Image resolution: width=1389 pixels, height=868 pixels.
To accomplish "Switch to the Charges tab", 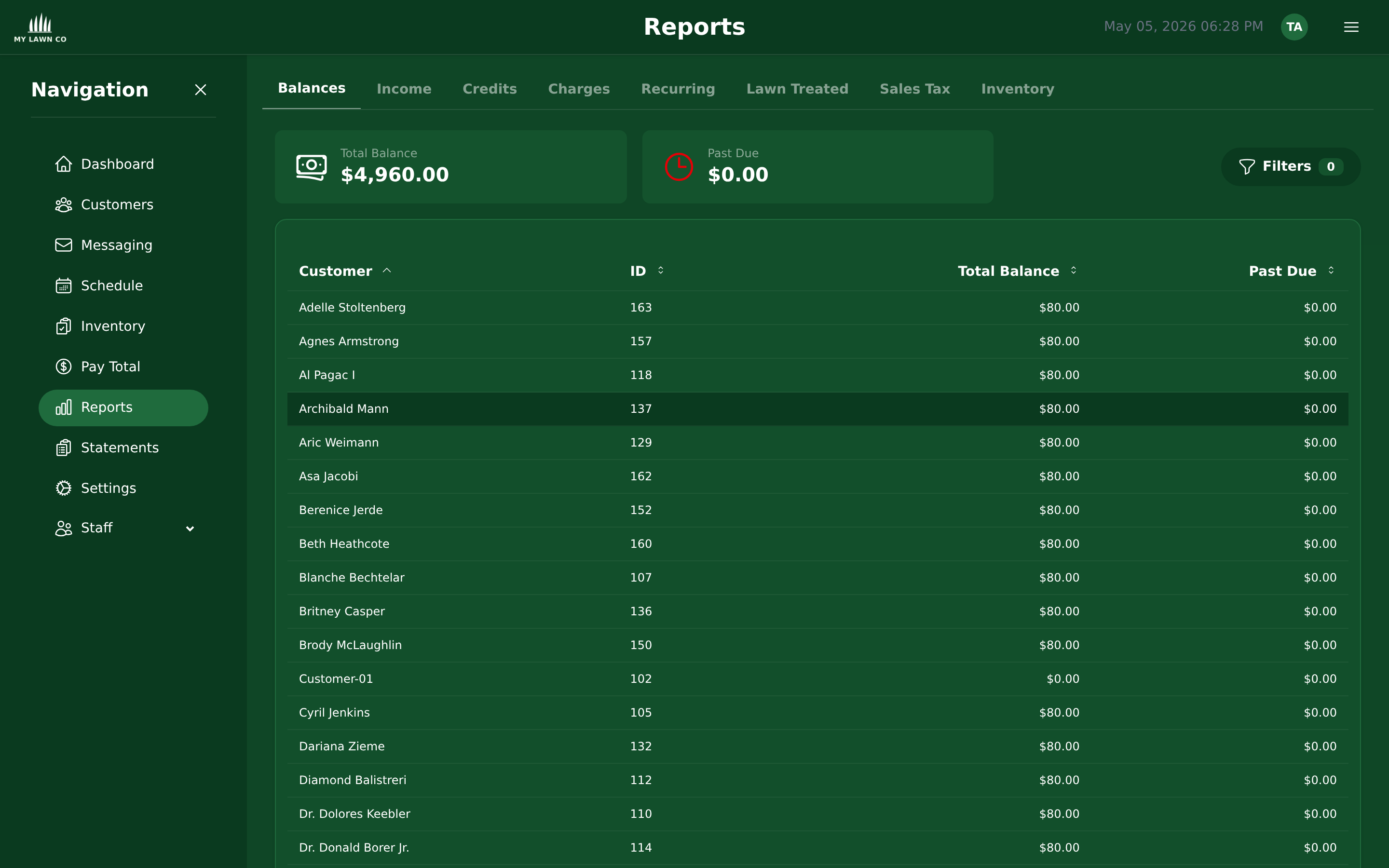I will [579, 89].
